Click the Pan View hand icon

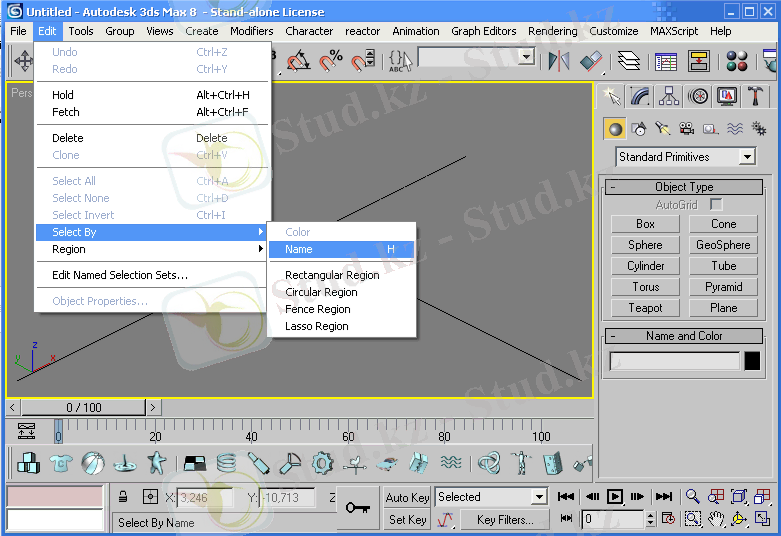[716, 519]
